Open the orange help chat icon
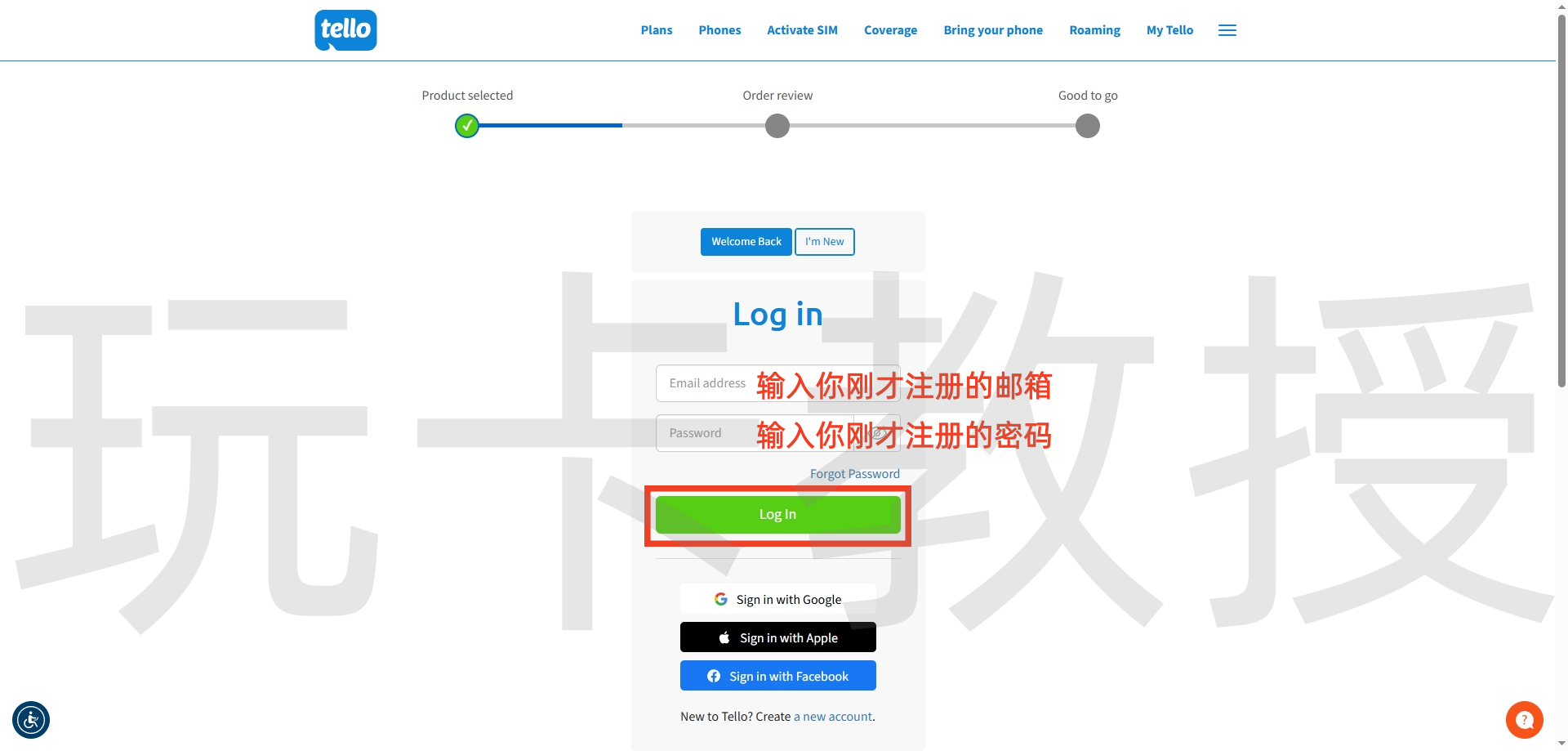Screen dimensions: 1568x751 coord(1524,720)
